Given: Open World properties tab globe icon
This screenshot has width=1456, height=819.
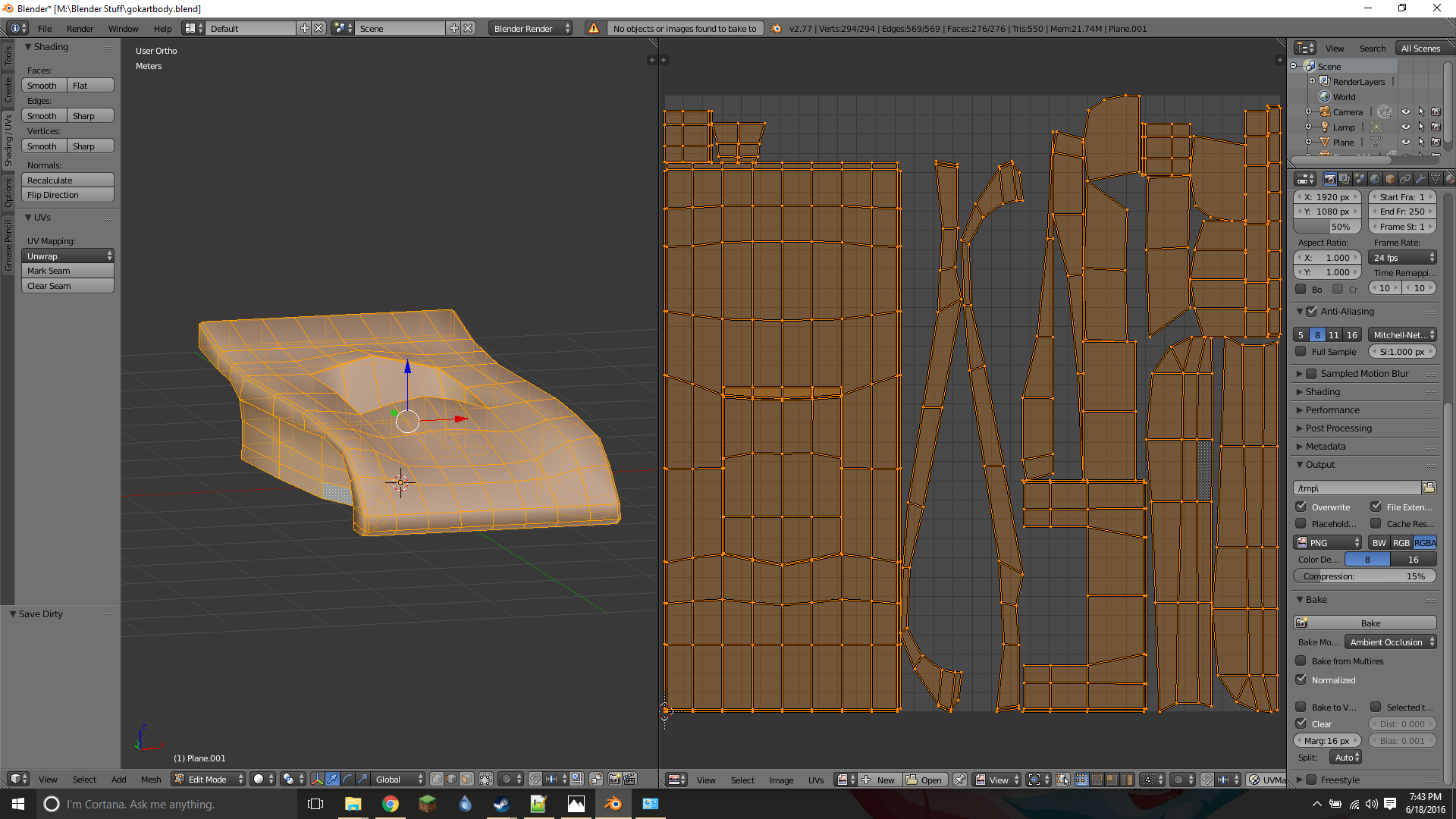Looking at the screenshot, I should (x=1375, y=179).
